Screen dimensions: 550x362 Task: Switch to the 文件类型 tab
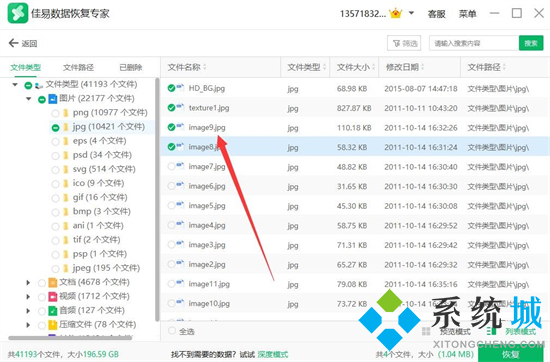25,67
